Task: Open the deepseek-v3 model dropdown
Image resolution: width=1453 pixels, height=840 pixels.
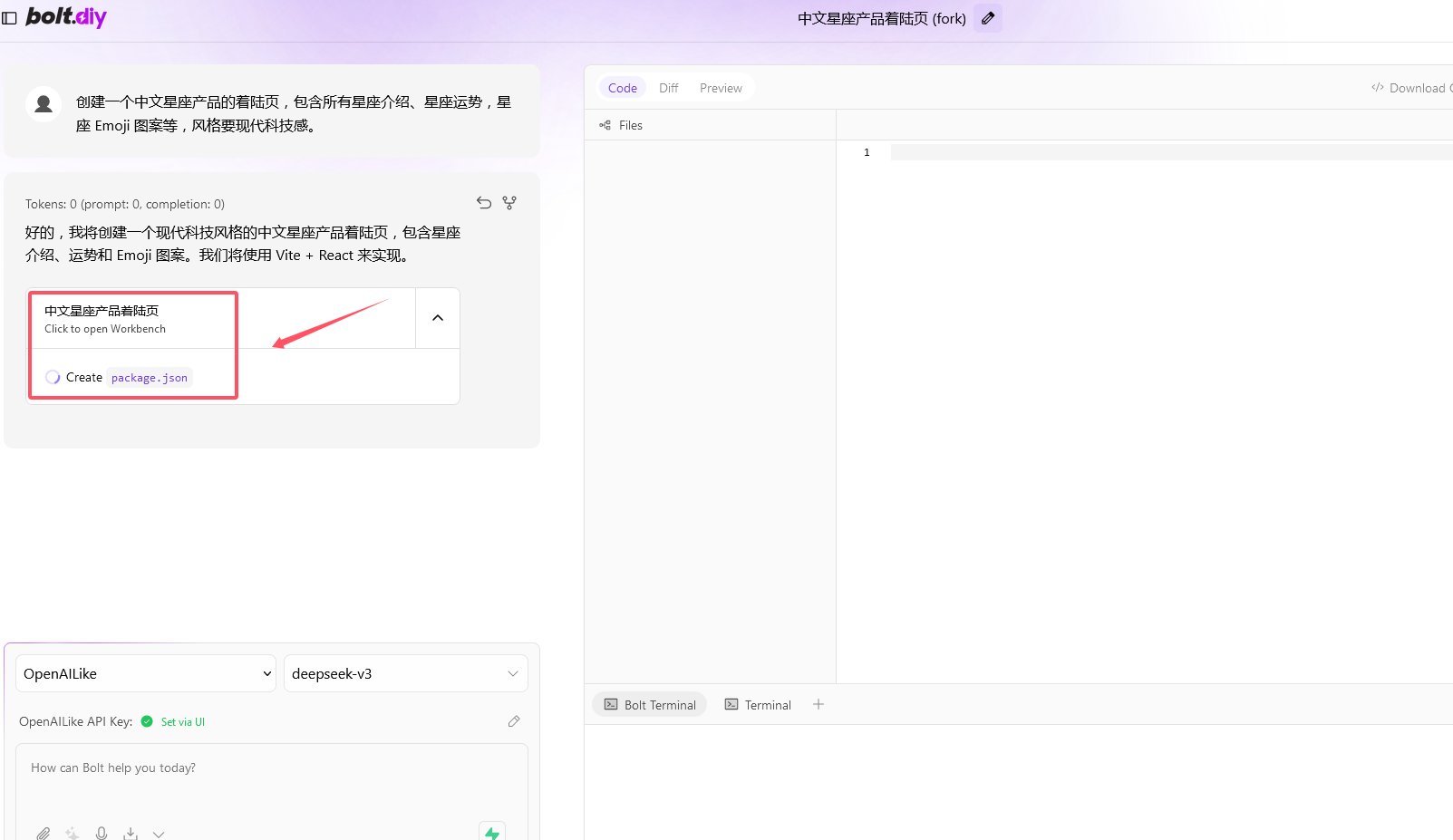Action: (406, 673)
